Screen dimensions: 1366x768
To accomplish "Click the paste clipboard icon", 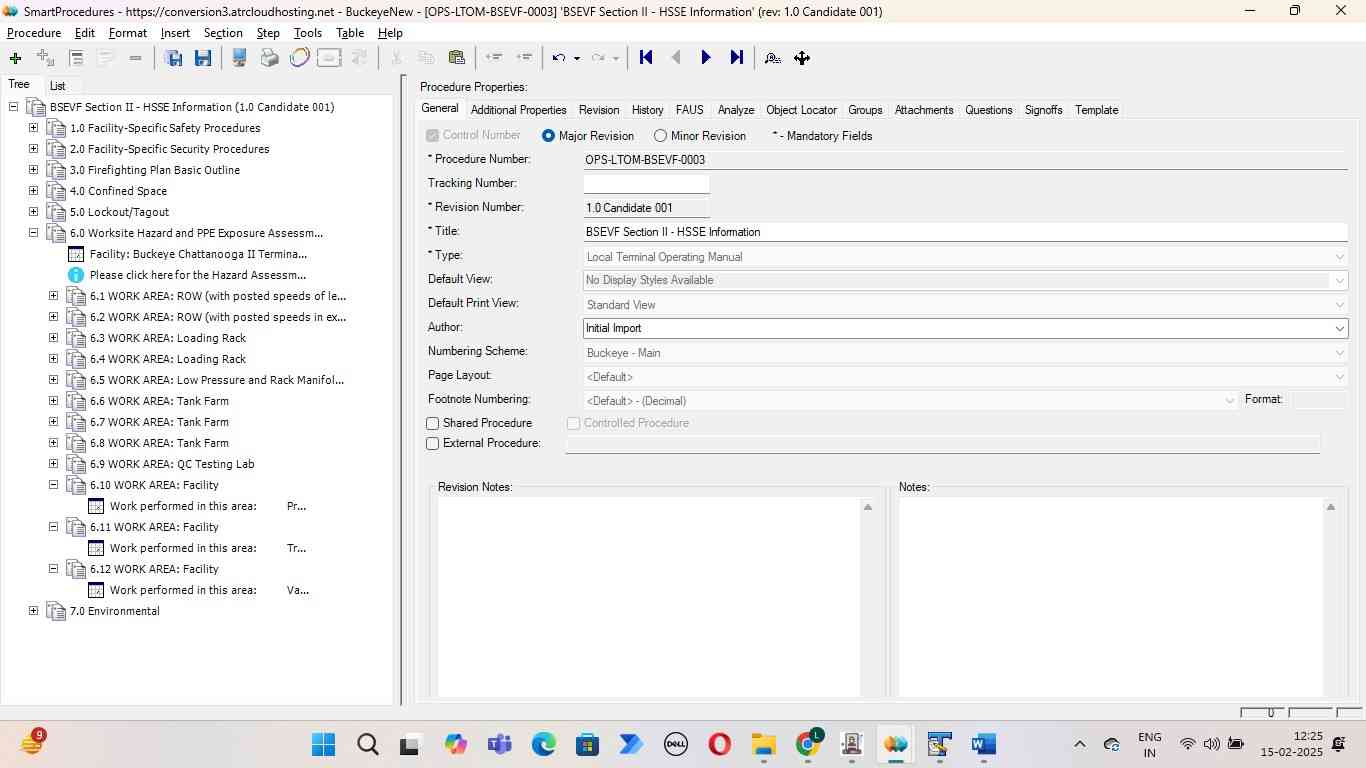I will (x=457, y=58).
